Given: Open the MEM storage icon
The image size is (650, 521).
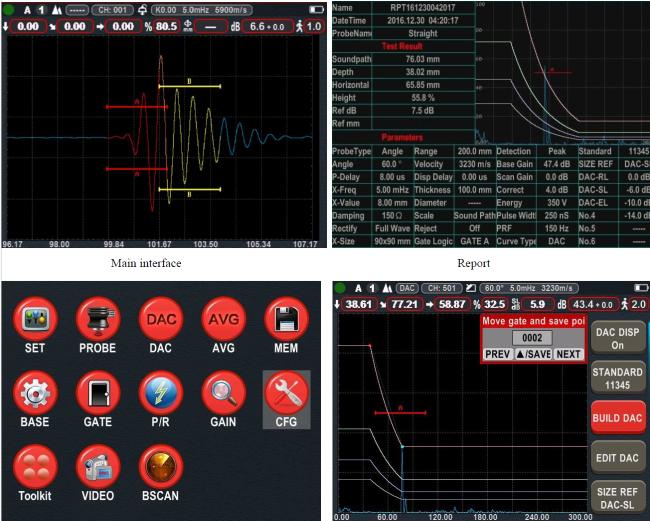Looking at the screenshot, I should (x=285, y=320).
